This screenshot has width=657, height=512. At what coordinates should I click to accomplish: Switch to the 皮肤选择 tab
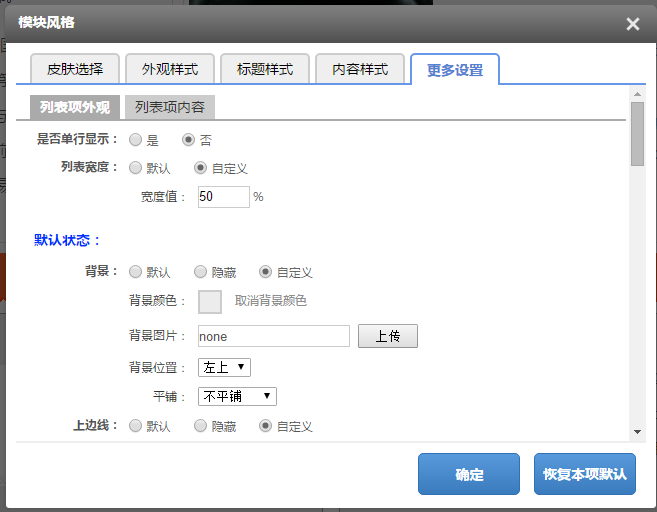click(75, 69)
